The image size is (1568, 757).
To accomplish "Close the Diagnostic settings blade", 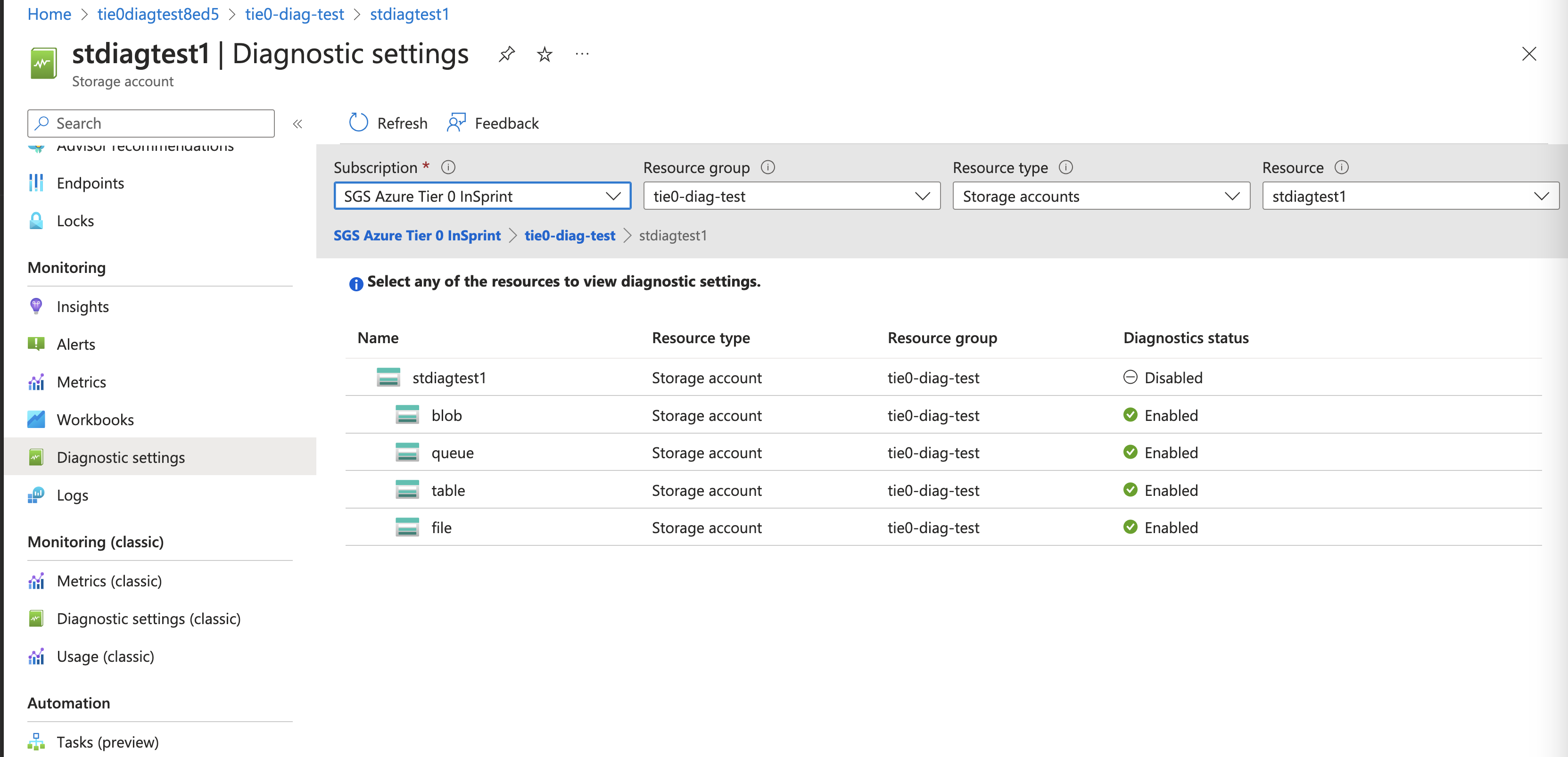I will 1528,54.
